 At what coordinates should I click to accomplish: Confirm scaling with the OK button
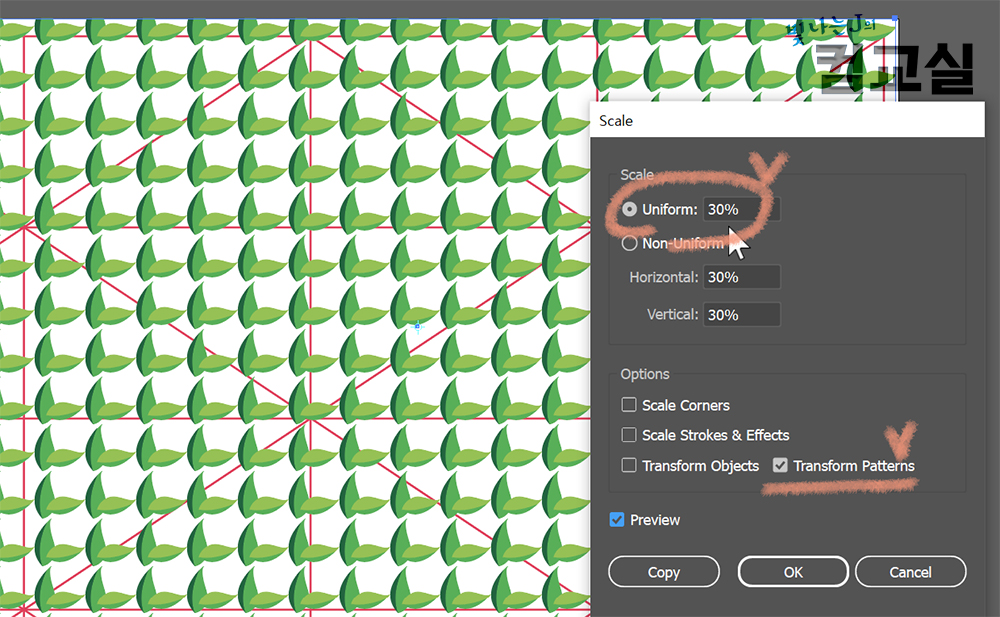(x=793, y=572)
